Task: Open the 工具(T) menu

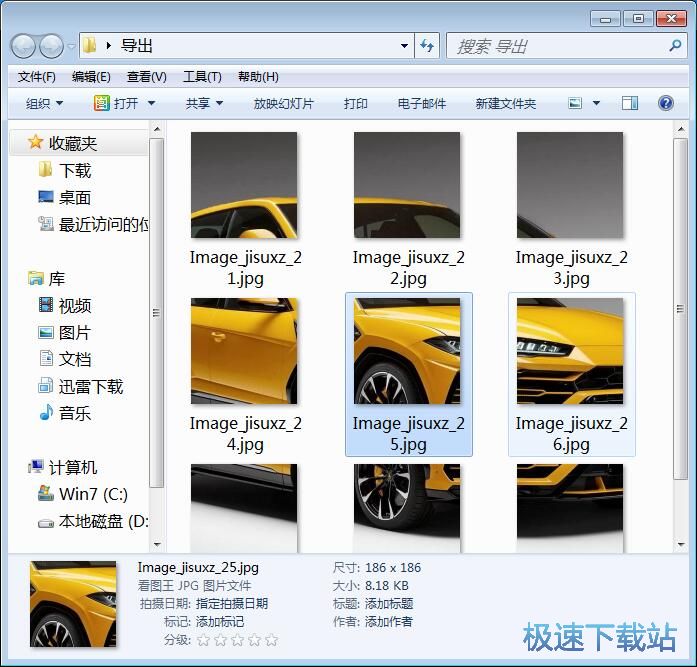Action: [201, 77]
